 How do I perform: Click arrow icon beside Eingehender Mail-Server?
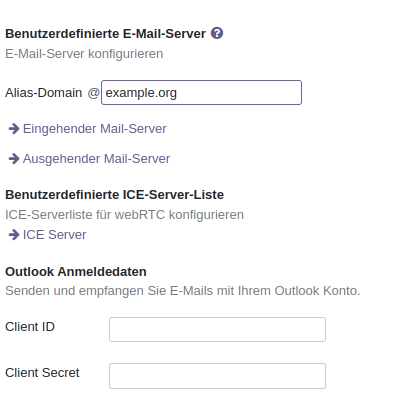click(x=14, y=129)
